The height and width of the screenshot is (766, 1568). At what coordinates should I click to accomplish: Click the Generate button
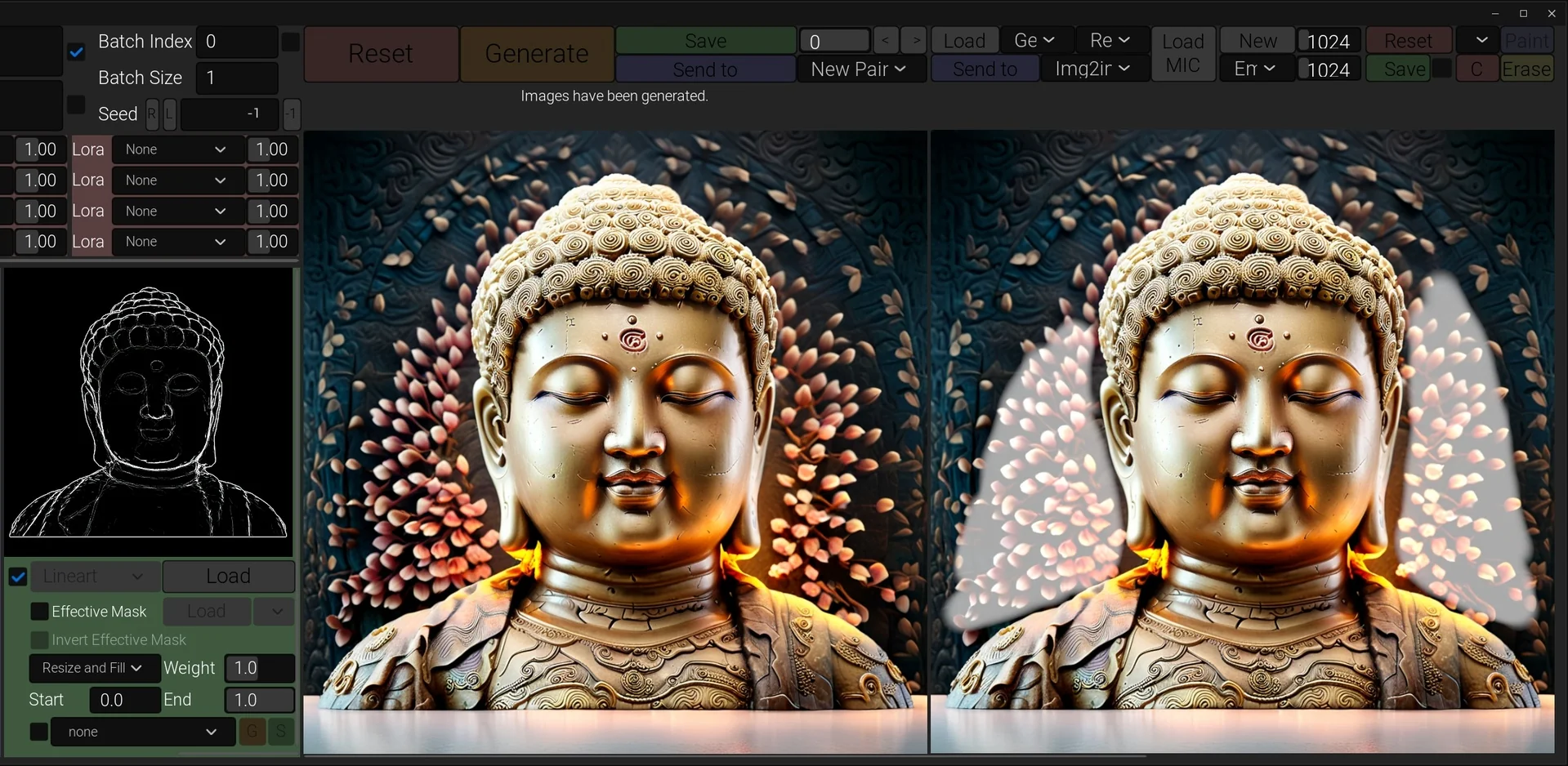(536, 54)
